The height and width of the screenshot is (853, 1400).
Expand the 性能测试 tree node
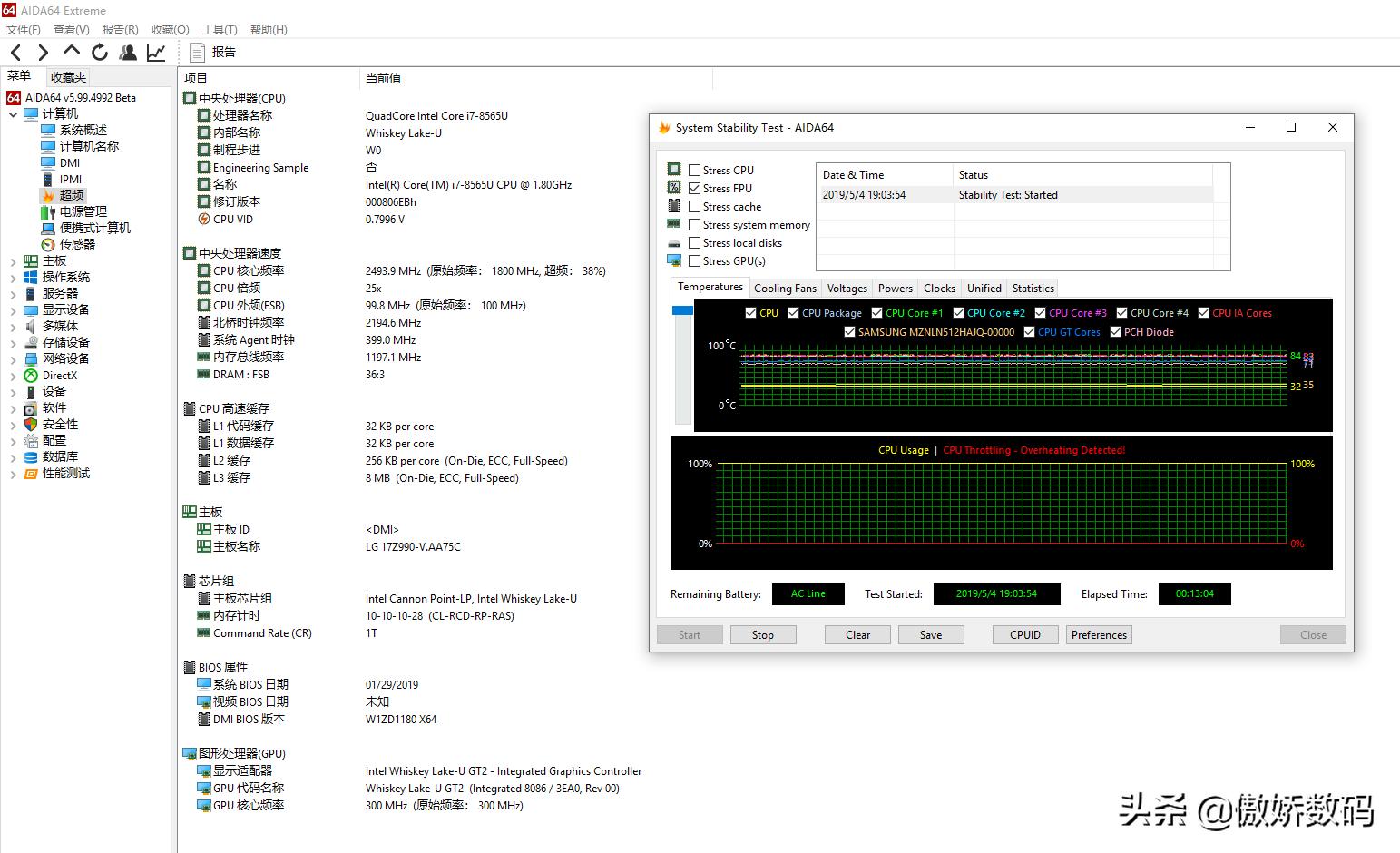tap(13, 474)
